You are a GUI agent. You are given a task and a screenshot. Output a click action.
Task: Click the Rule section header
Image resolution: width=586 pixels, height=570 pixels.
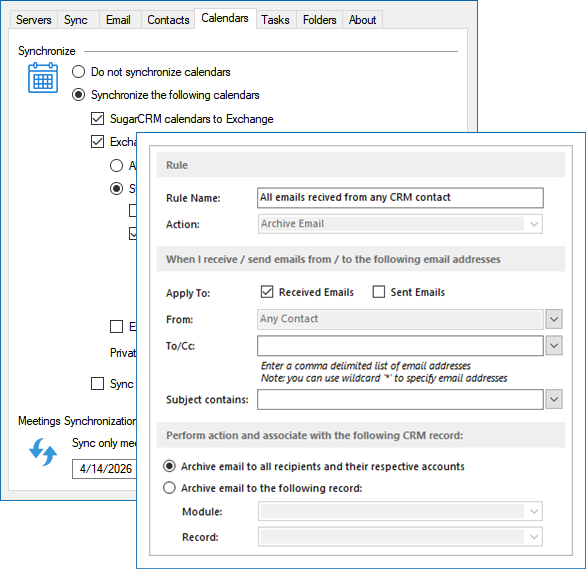tap(361, 165)
